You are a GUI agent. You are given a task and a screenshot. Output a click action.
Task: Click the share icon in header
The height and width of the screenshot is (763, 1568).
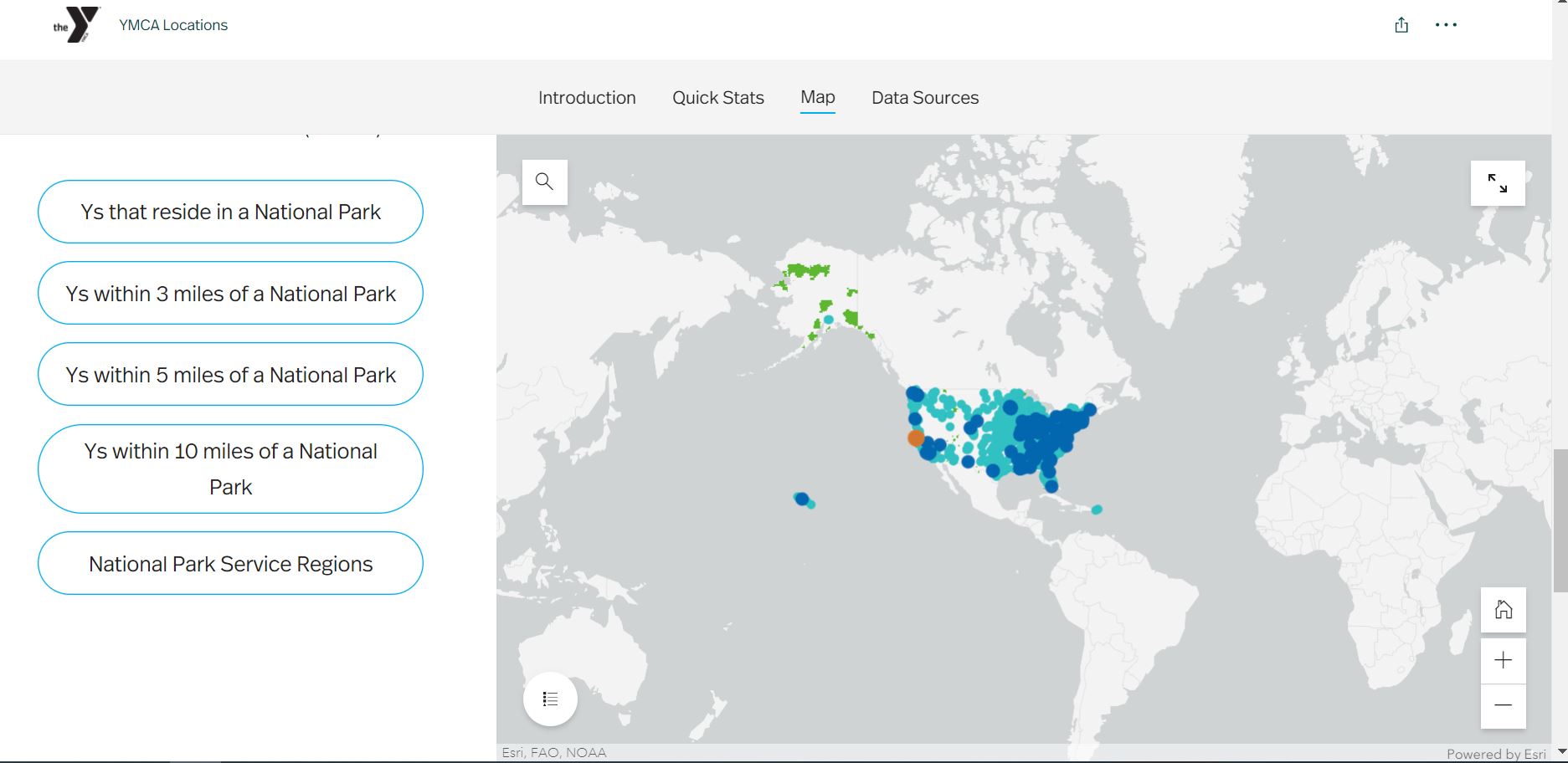(1401, 25)
